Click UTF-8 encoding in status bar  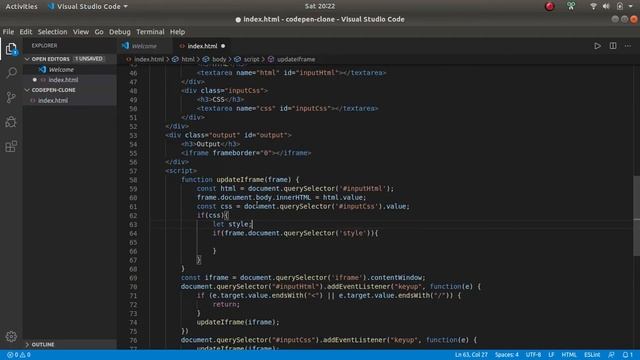[533, 355]
